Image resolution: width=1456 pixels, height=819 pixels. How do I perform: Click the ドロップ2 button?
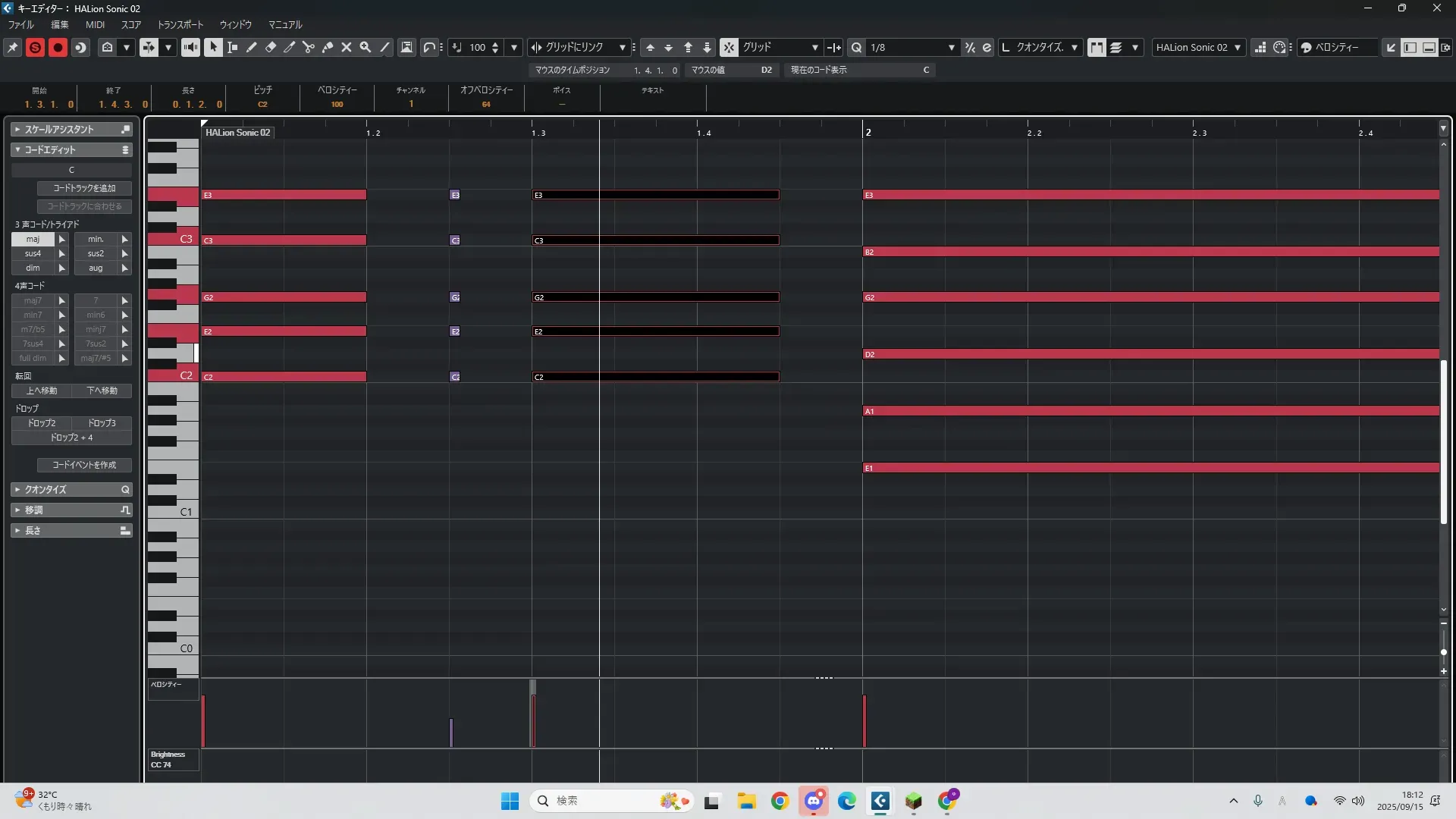point(42,423)
